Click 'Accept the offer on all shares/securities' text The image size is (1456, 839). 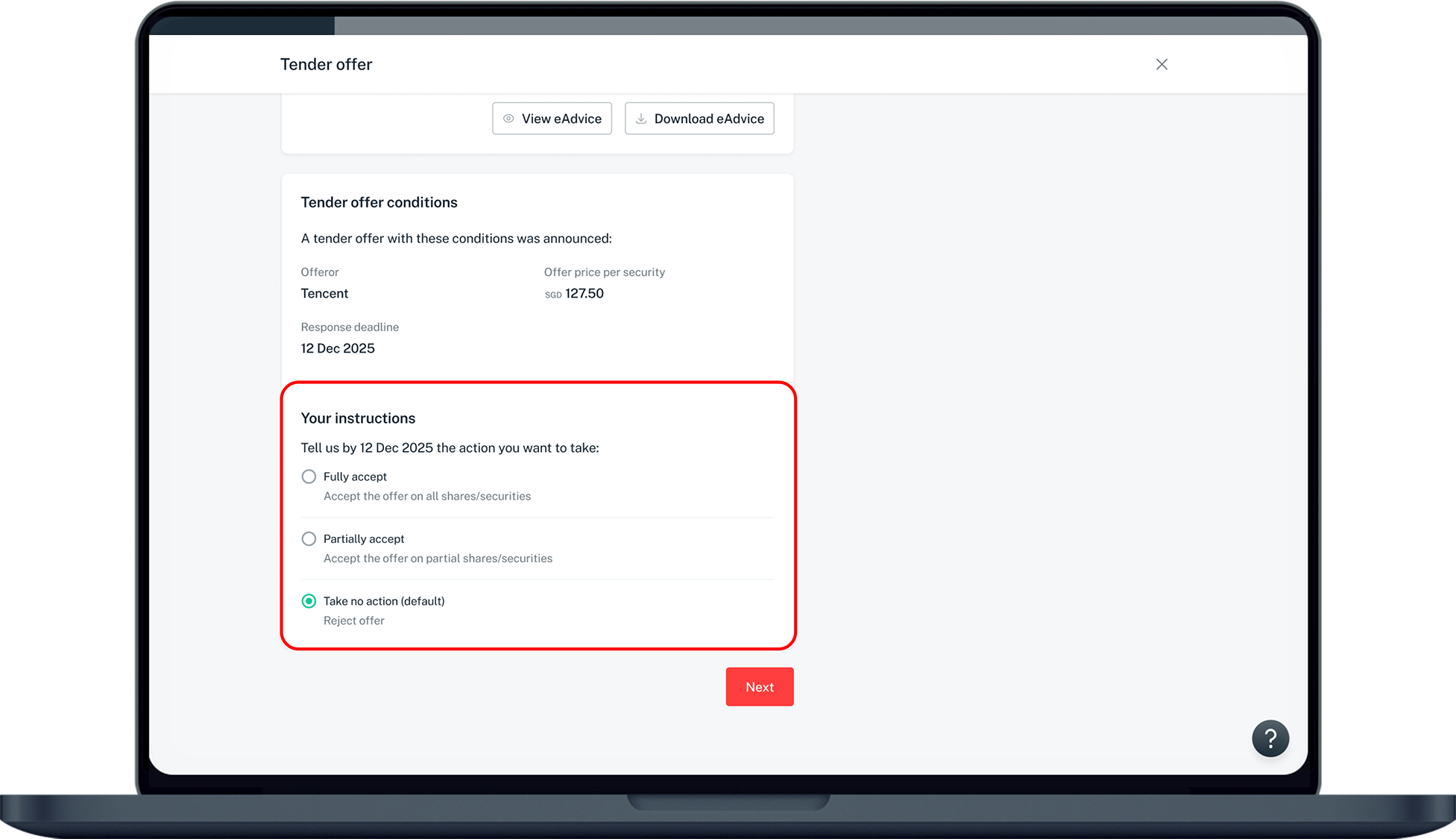click(x=427, y=496)
